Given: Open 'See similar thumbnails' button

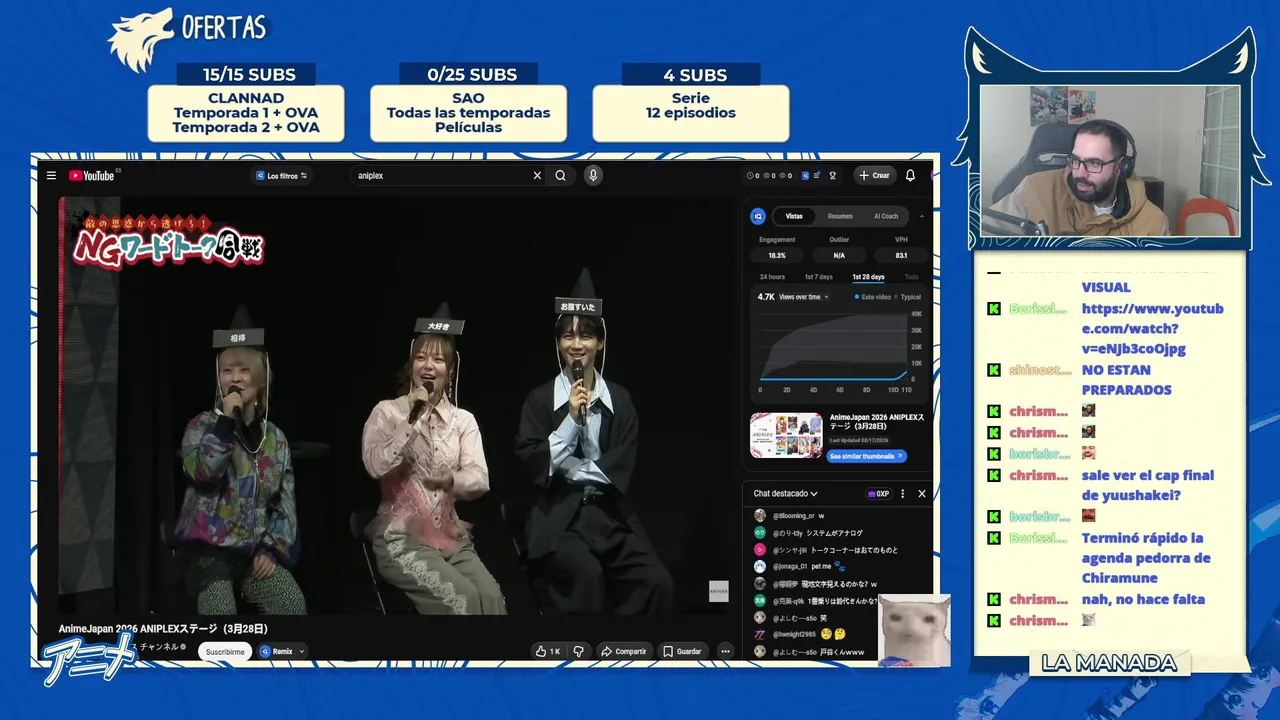Looking at the screenshot, I should 867,456.
